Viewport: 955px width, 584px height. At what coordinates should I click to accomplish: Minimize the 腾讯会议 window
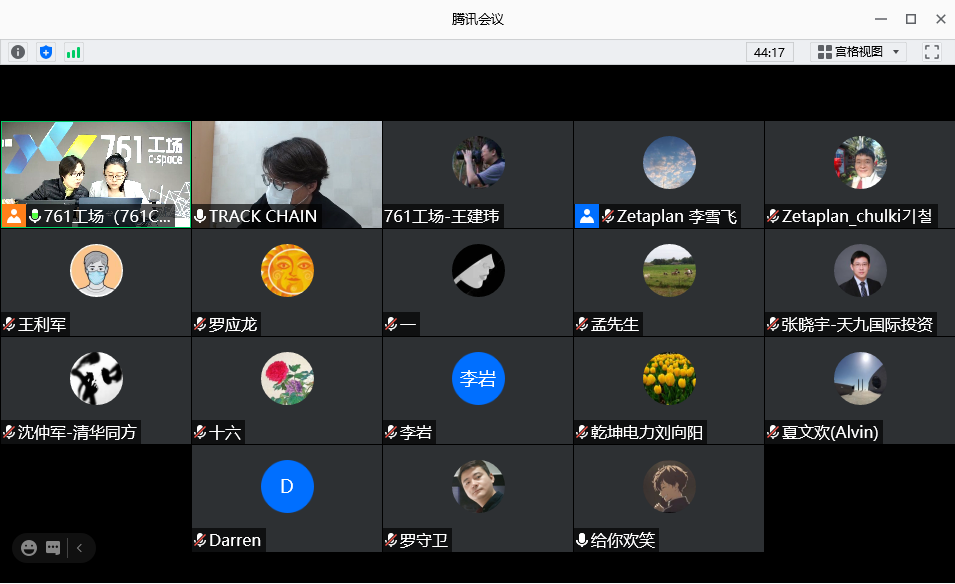pyautogui.click(x=881, y=19)
